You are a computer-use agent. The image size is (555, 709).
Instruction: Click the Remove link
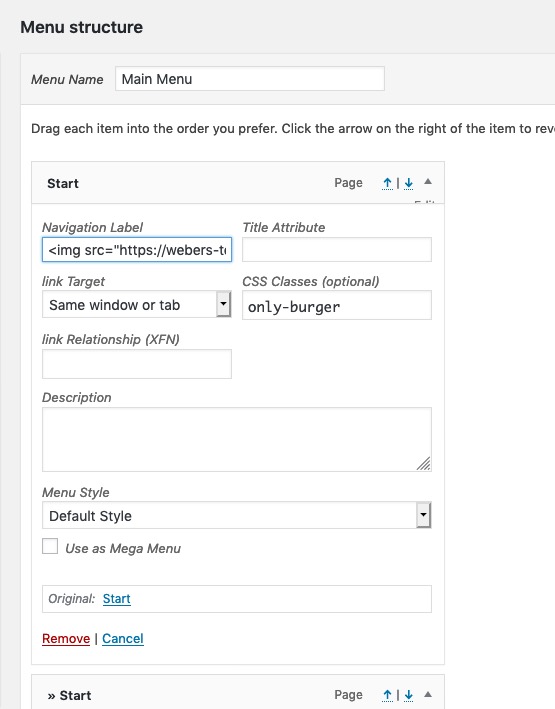[x=66, y=638]
